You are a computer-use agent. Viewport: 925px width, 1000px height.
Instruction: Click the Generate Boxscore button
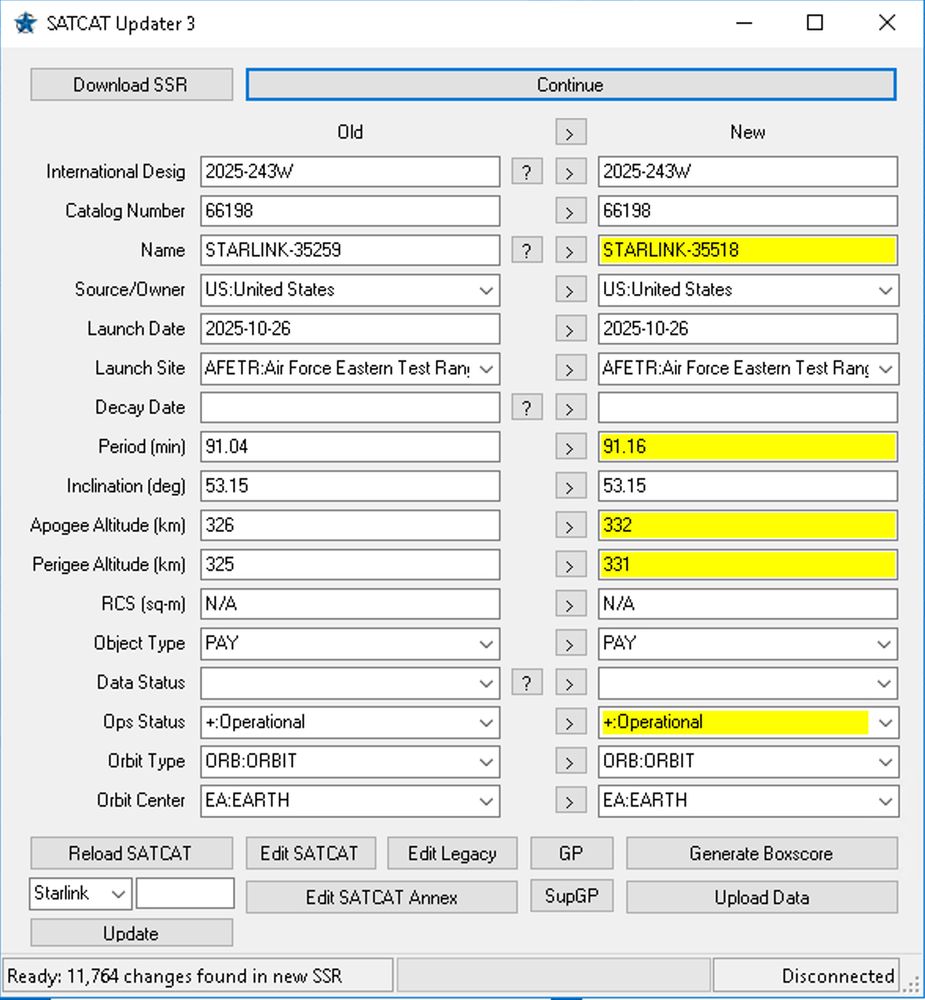pyautogui.click(x=762, y=853)
